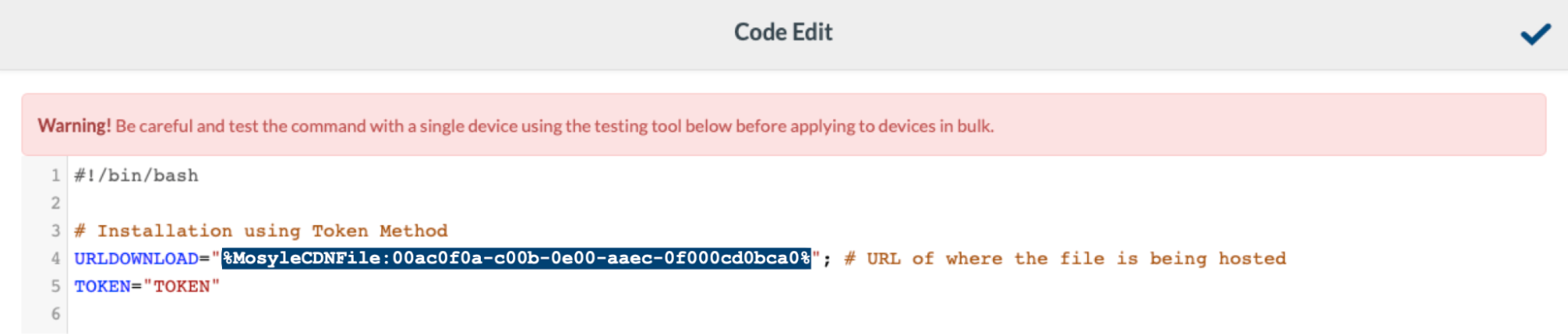Image resolution: width=1568 pixels, height=334 pixels.
Task: Click the URLDOWNLOAD variable name
Action: (x=136, y=259)
